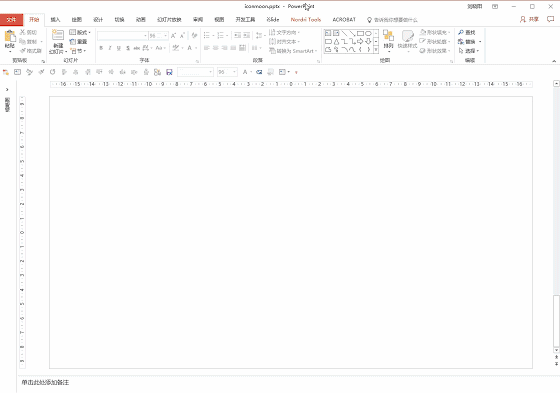Toggle Underline formatting
The height and width of the screenshot is (393, 560).
pos(119,48)
